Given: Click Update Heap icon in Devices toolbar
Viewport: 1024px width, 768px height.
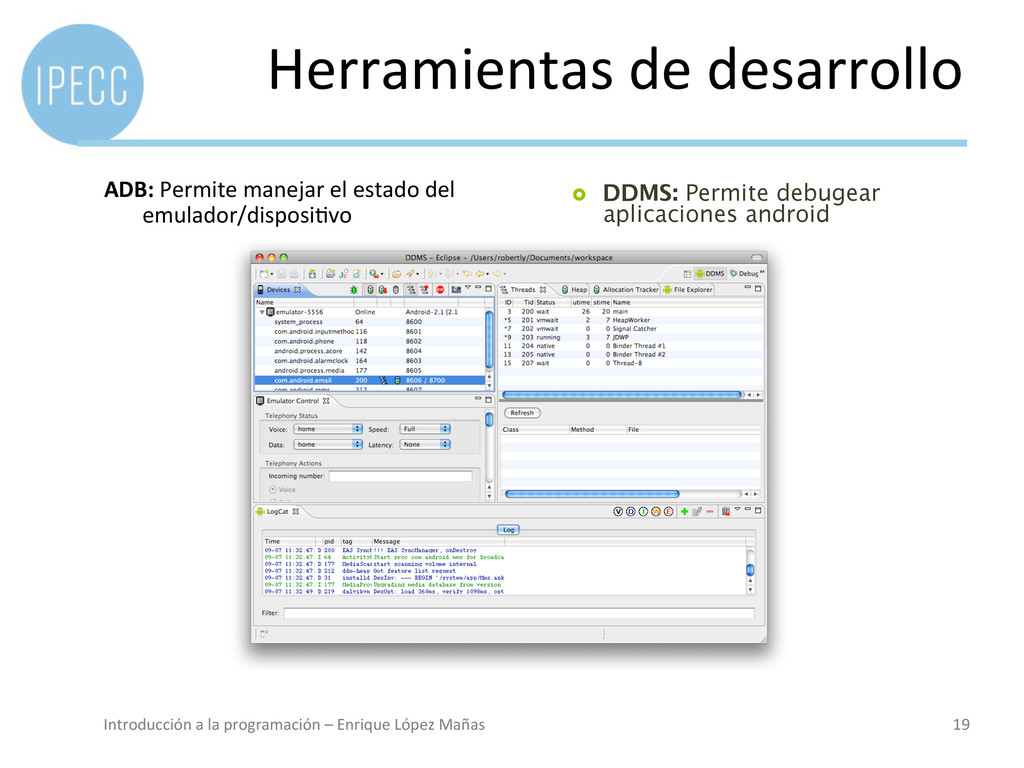Looking at the screenshot, I should (370, 290).
